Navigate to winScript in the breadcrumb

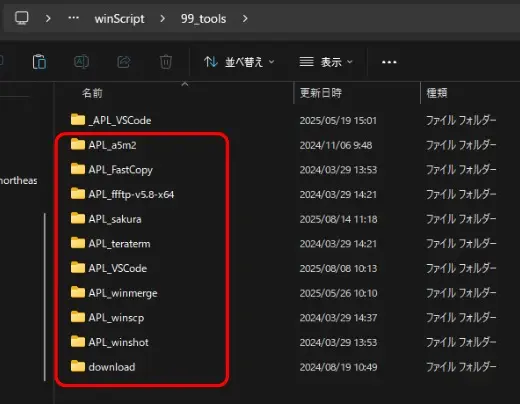click(x=119, y=19)
